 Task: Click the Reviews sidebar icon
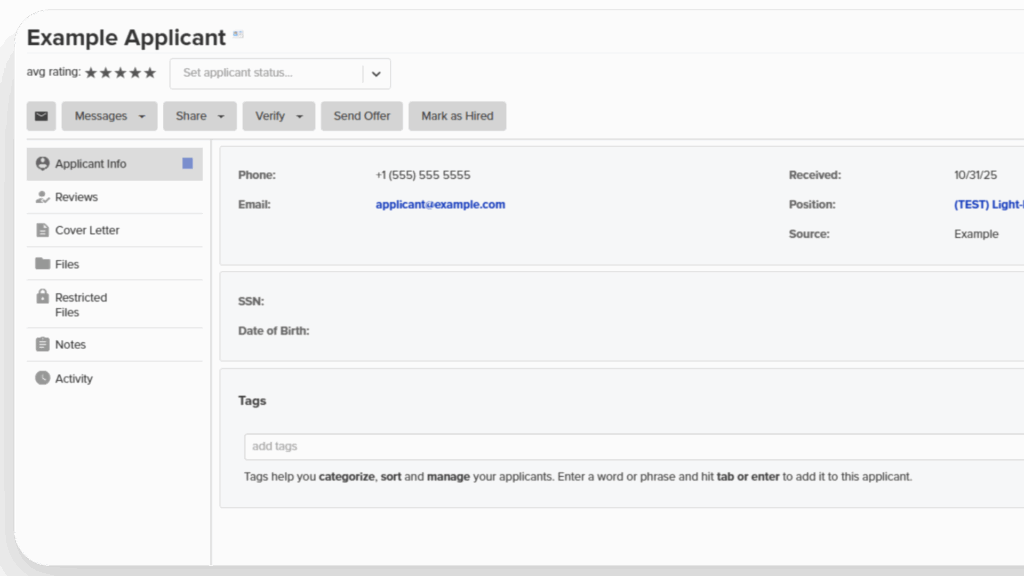(x=42, y=197)
